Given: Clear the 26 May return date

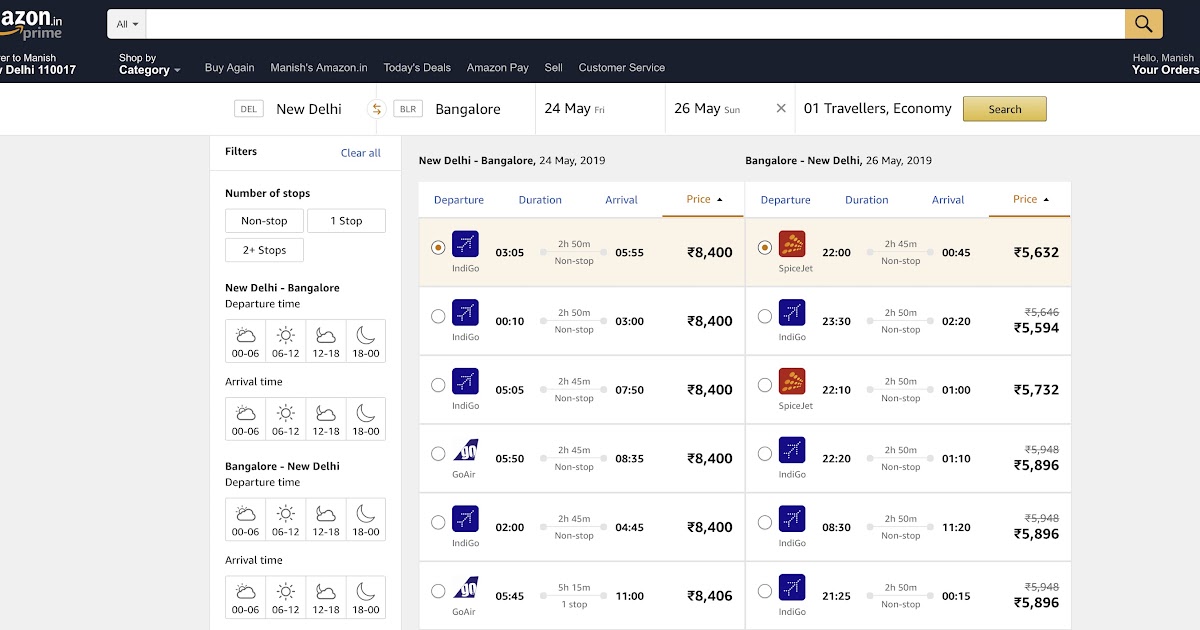Looking at the screenshot, I should click(781, 109).
